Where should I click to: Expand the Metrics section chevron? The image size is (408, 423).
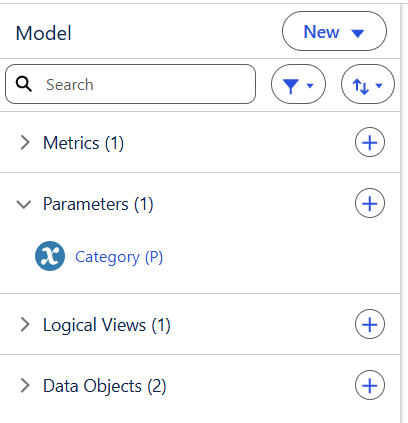[x=25, y=142]
